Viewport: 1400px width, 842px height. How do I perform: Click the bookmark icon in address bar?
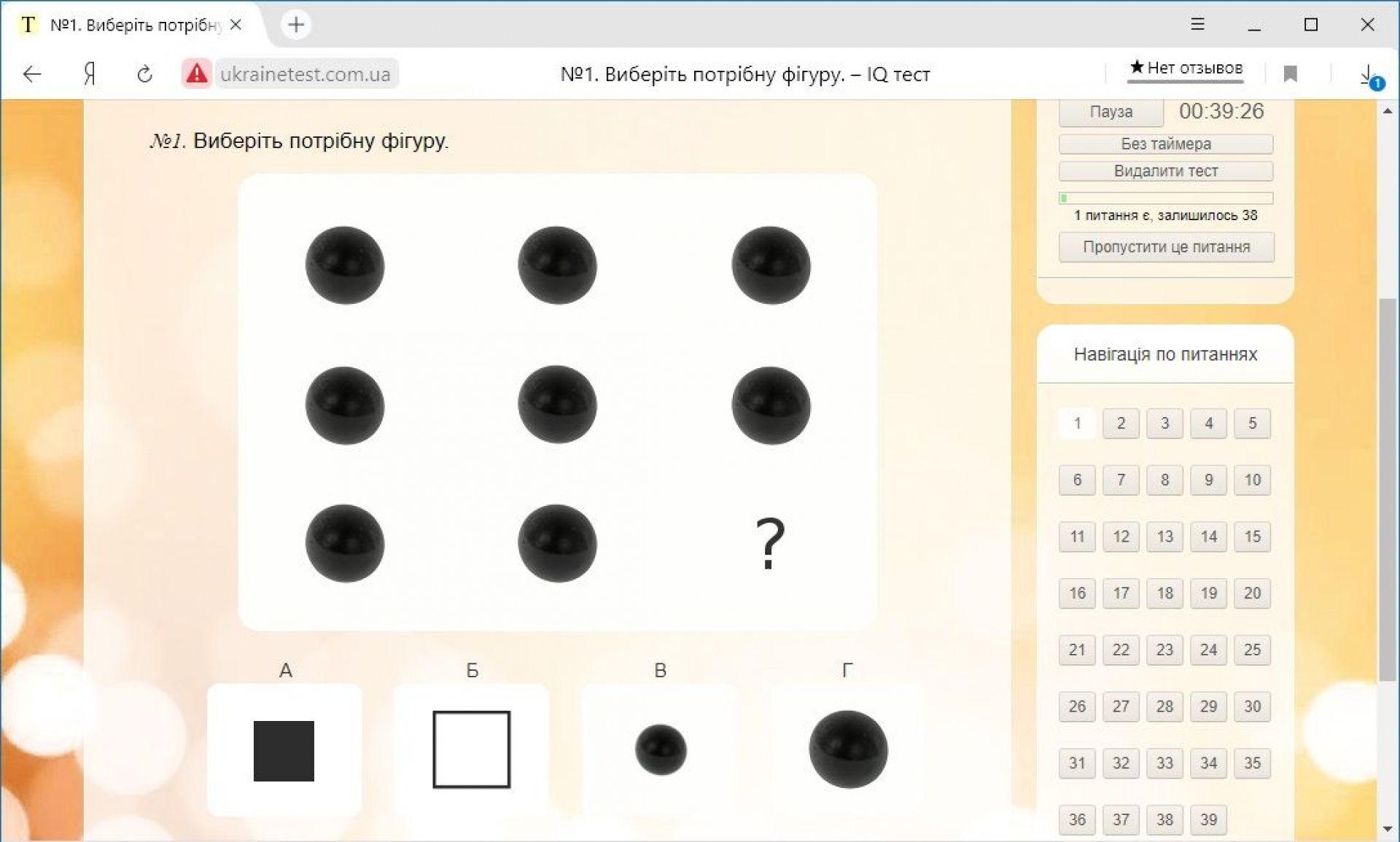1290,74
